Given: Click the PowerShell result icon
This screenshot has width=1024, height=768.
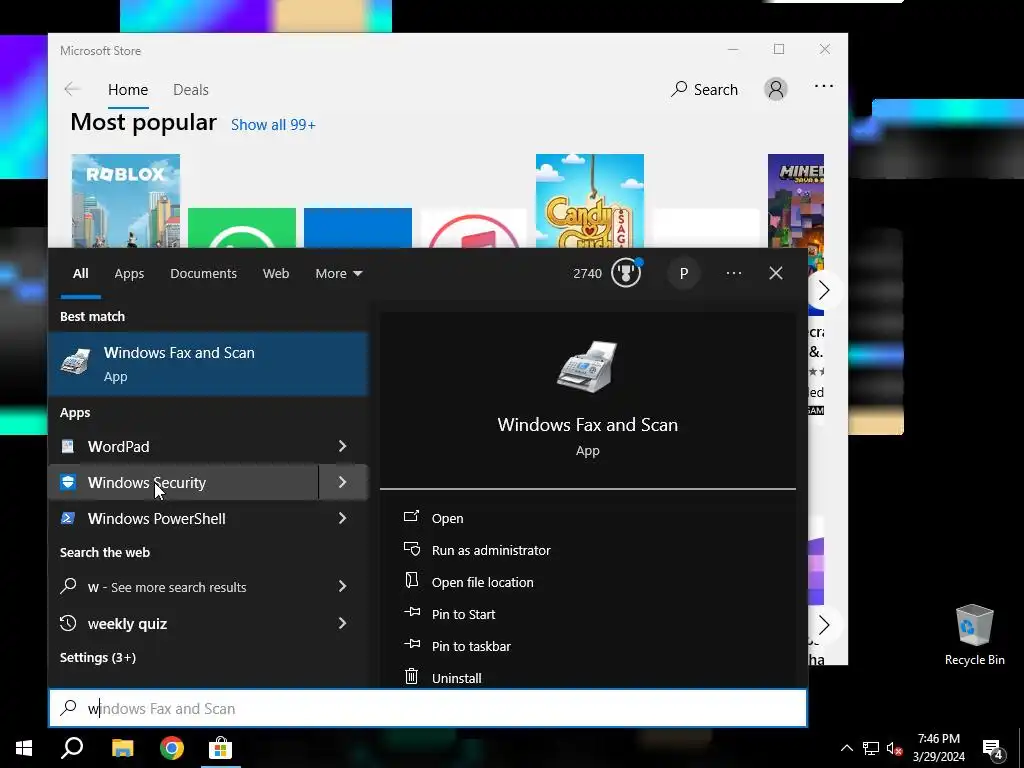Looking at the screenshot, I should pyautogui.click(x=68, y=518).
